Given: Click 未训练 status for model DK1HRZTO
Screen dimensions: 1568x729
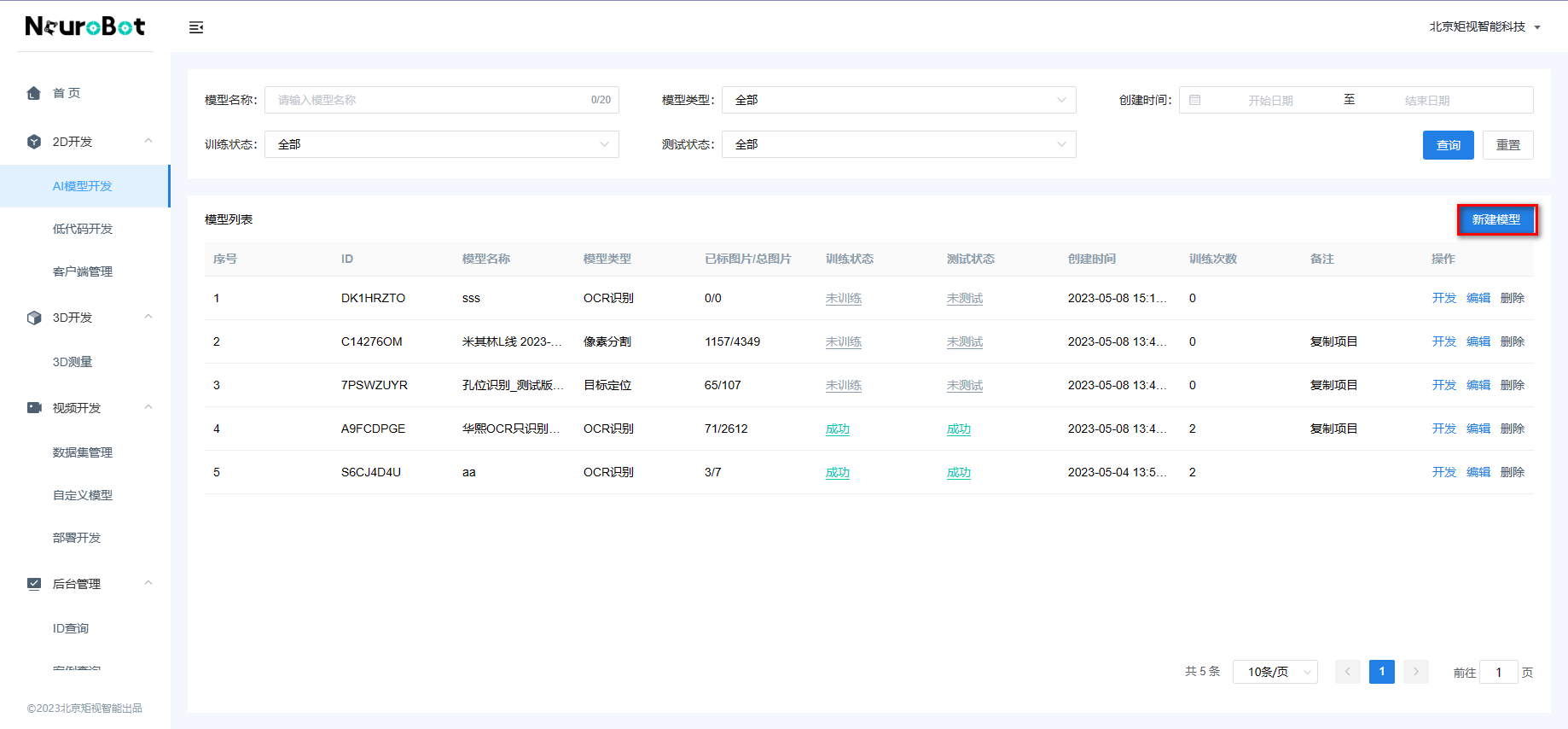Looking at the screenshot, I should pos(844,298).
